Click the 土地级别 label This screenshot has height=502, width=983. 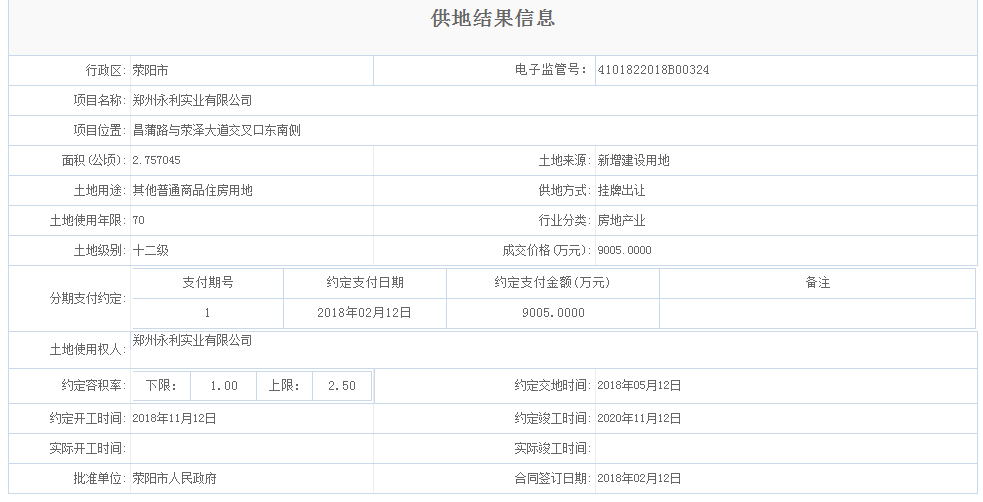100,251
